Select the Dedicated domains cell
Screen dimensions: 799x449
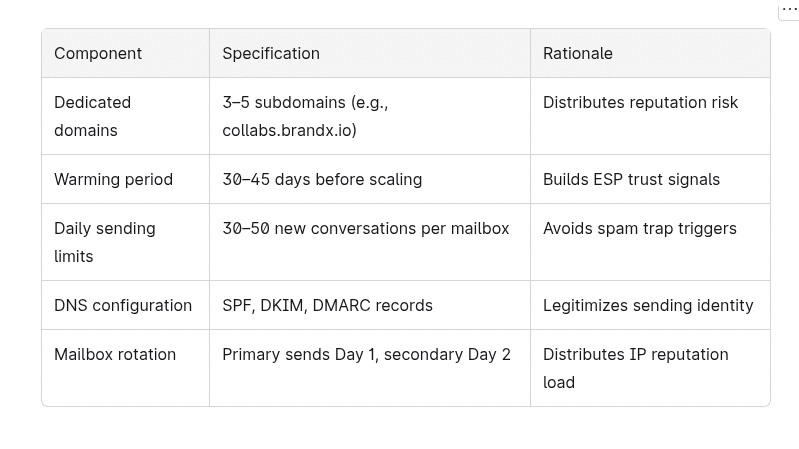pyautogui.click(x=93, y=116)
